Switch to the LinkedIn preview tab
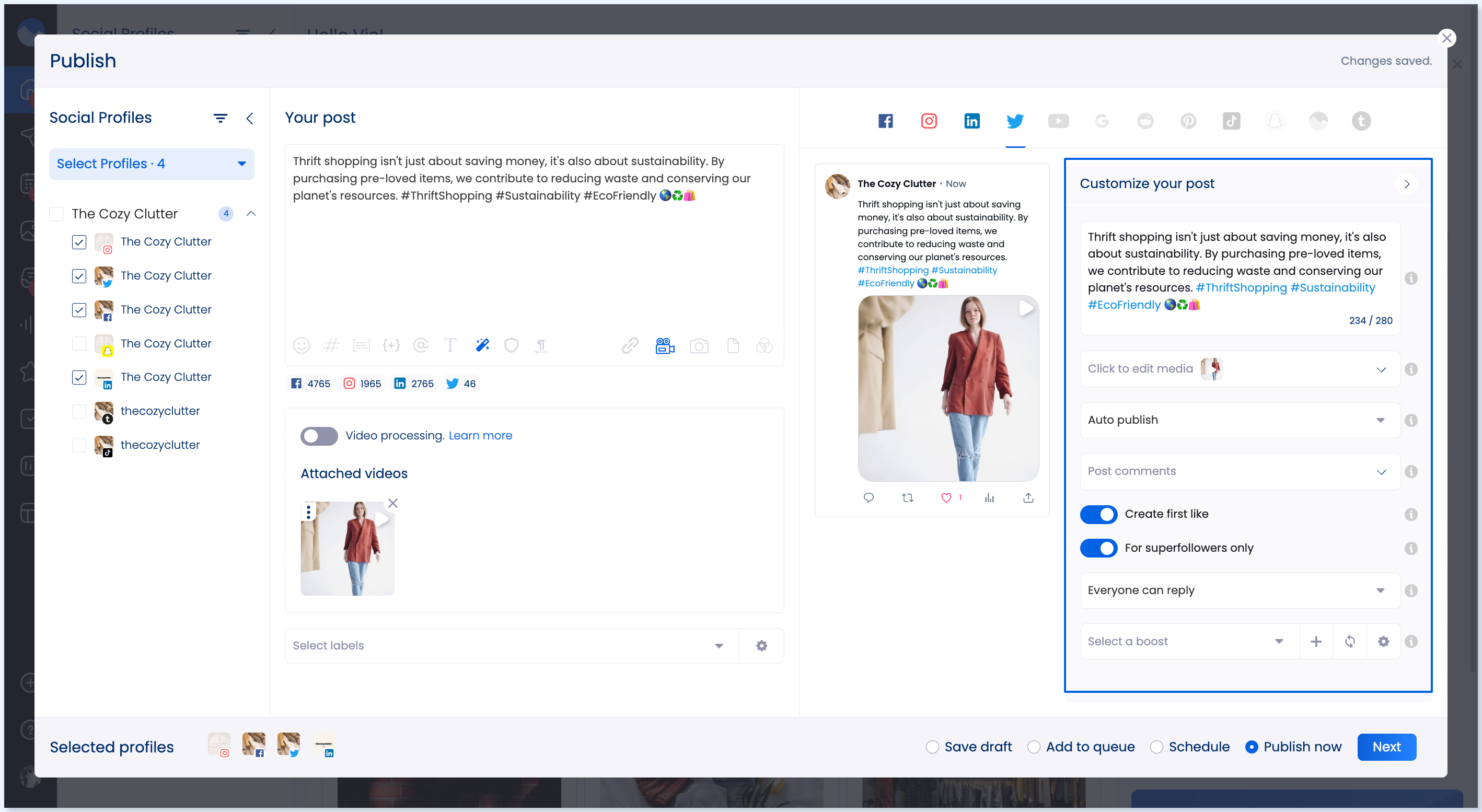The height and width of the screenshot is (812, 1482). click(971, 121)
